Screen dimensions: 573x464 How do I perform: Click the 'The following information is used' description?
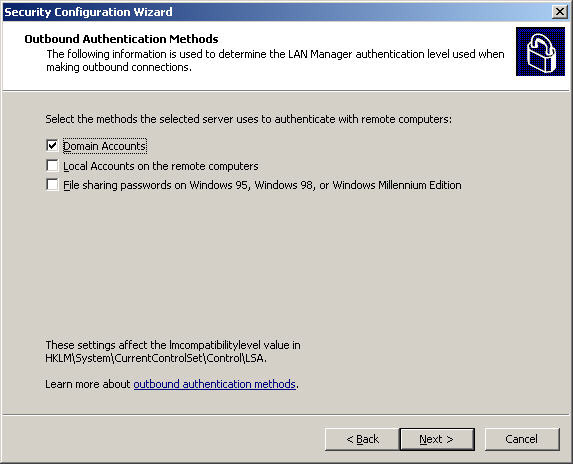pos(275,61)
